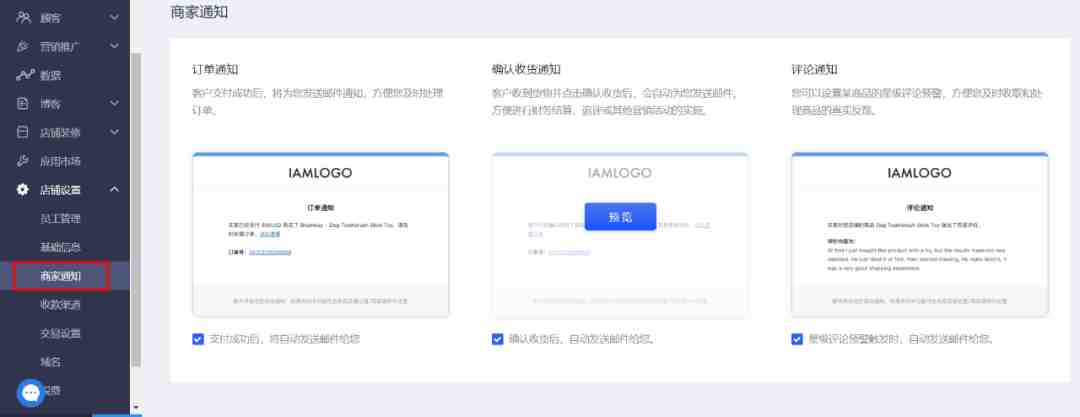1080x417 pixels.
Task: Click the sidebar scrollbar down arrow
Action: pos(136,408)
